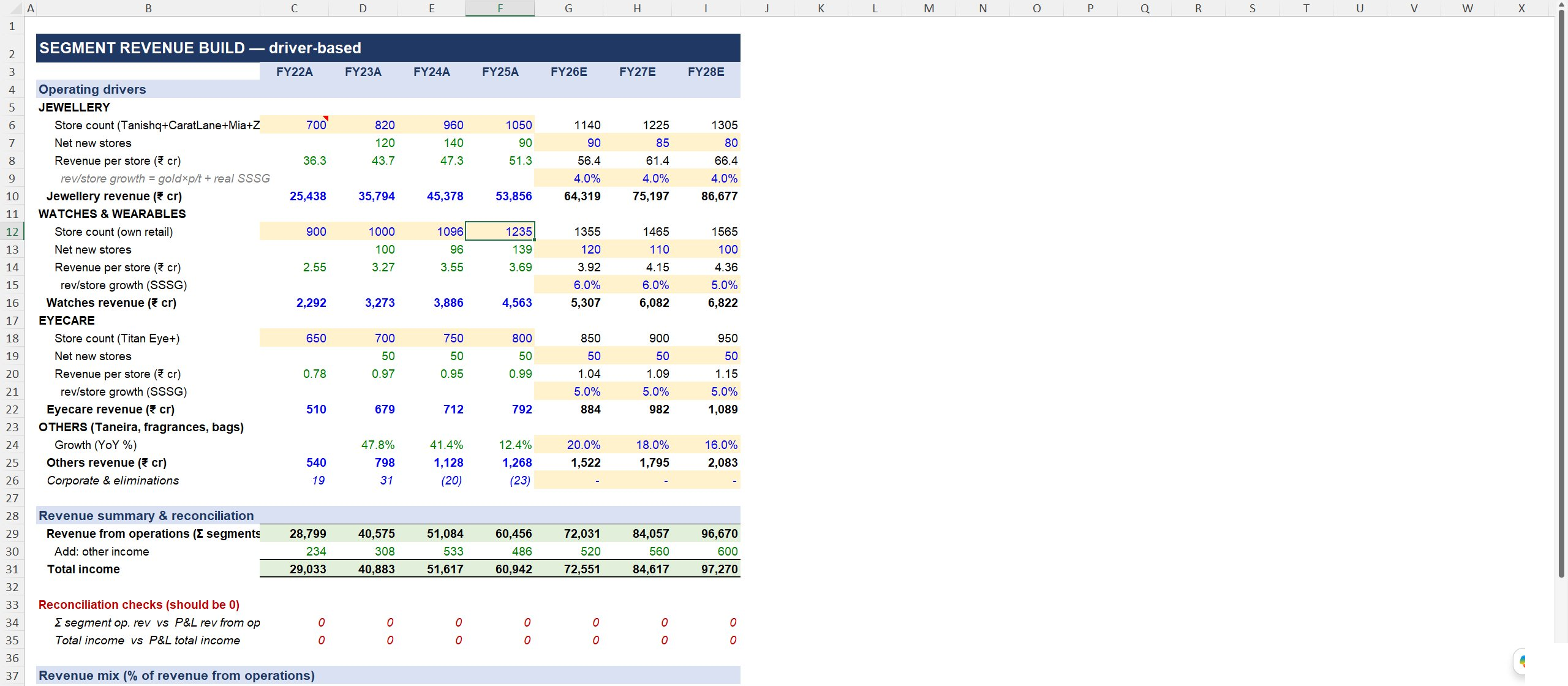Select Revenue from operations 28,799
This screenshot has height=686, width=1568.
click(294, 533)
